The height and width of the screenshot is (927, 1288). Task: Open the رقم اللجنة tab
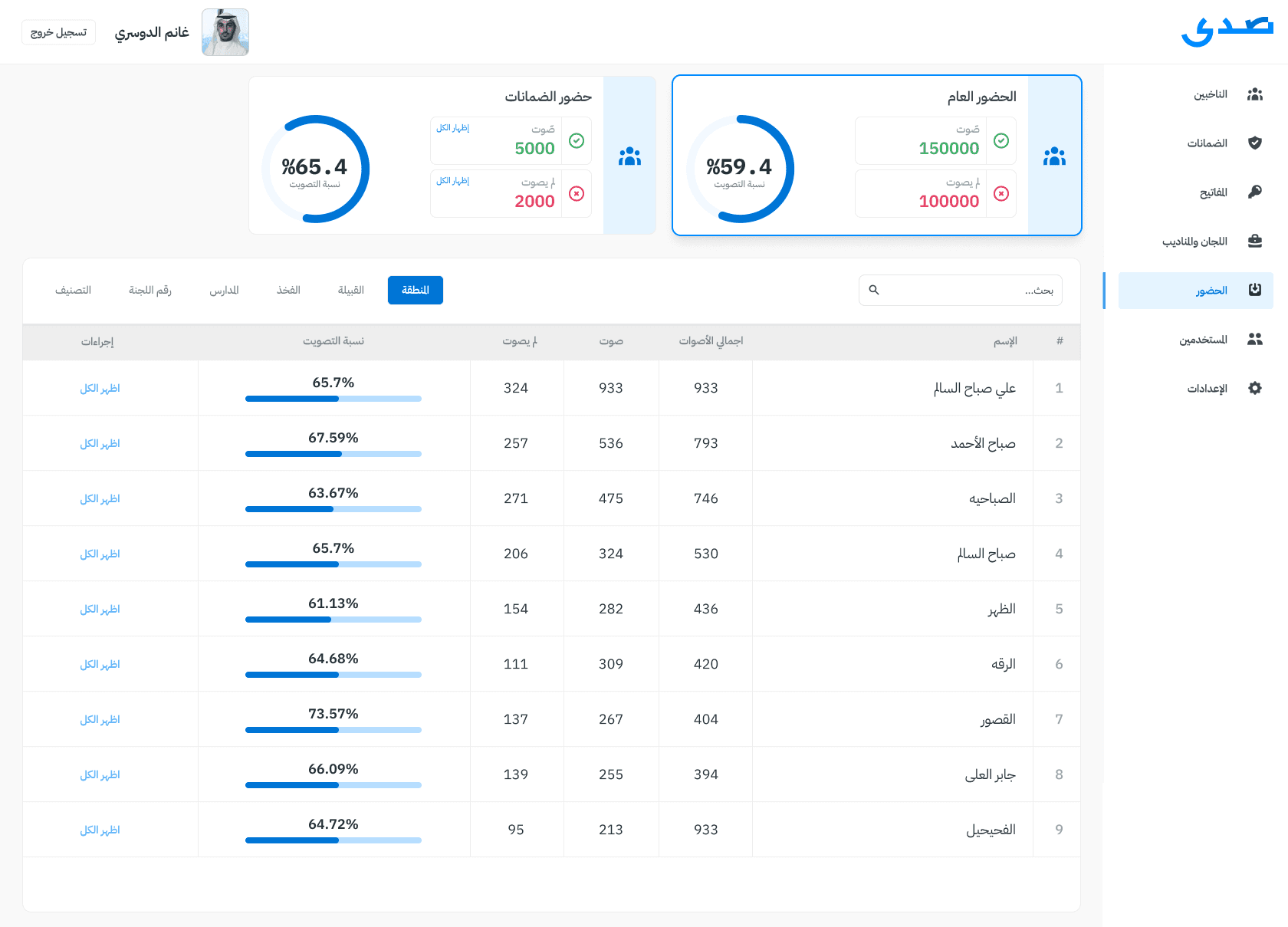click(x=149, y=290)
